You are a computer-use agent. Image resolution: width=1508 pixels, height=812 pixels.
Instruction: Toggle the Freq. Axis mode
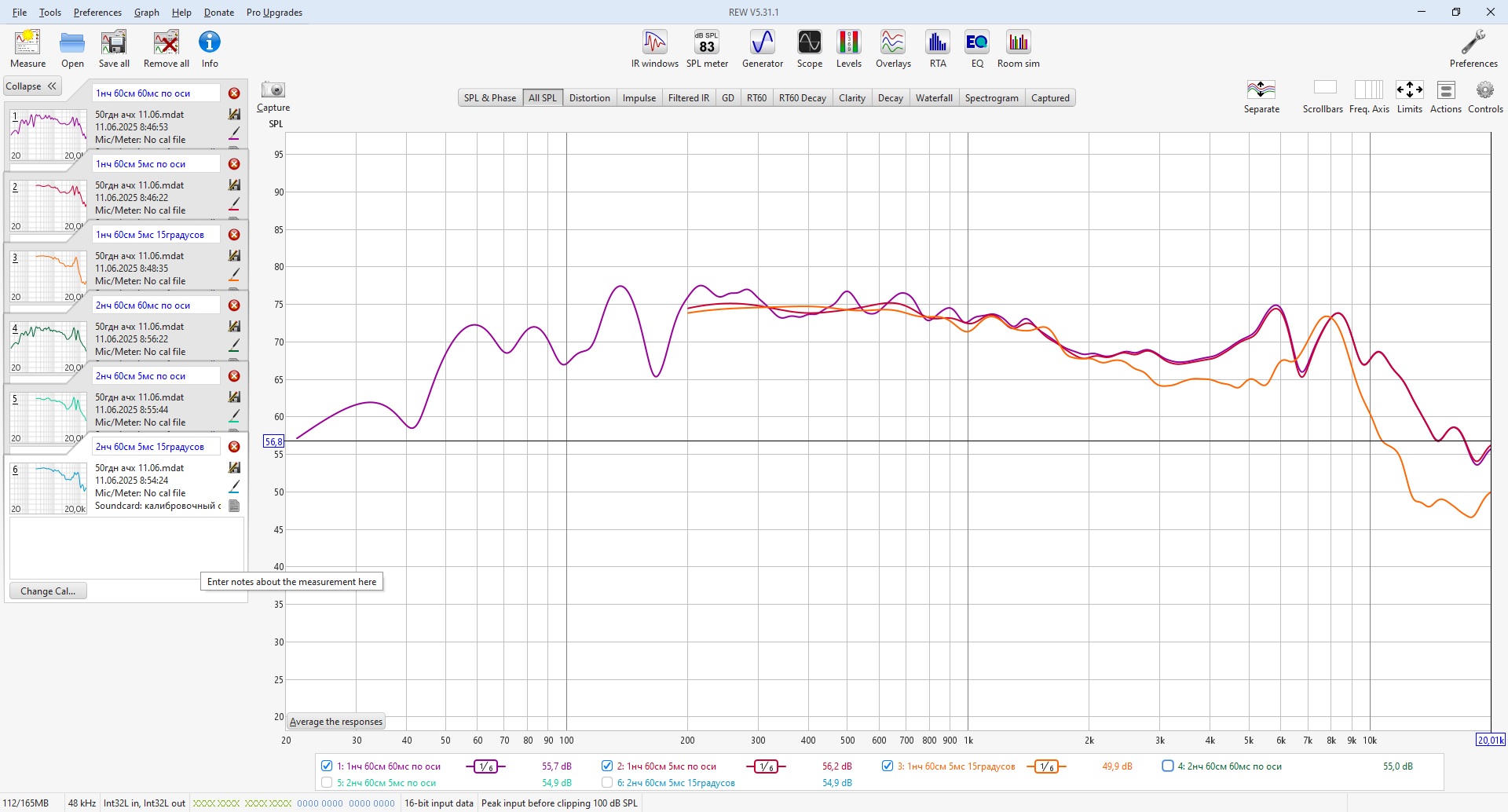(1369, 97)
